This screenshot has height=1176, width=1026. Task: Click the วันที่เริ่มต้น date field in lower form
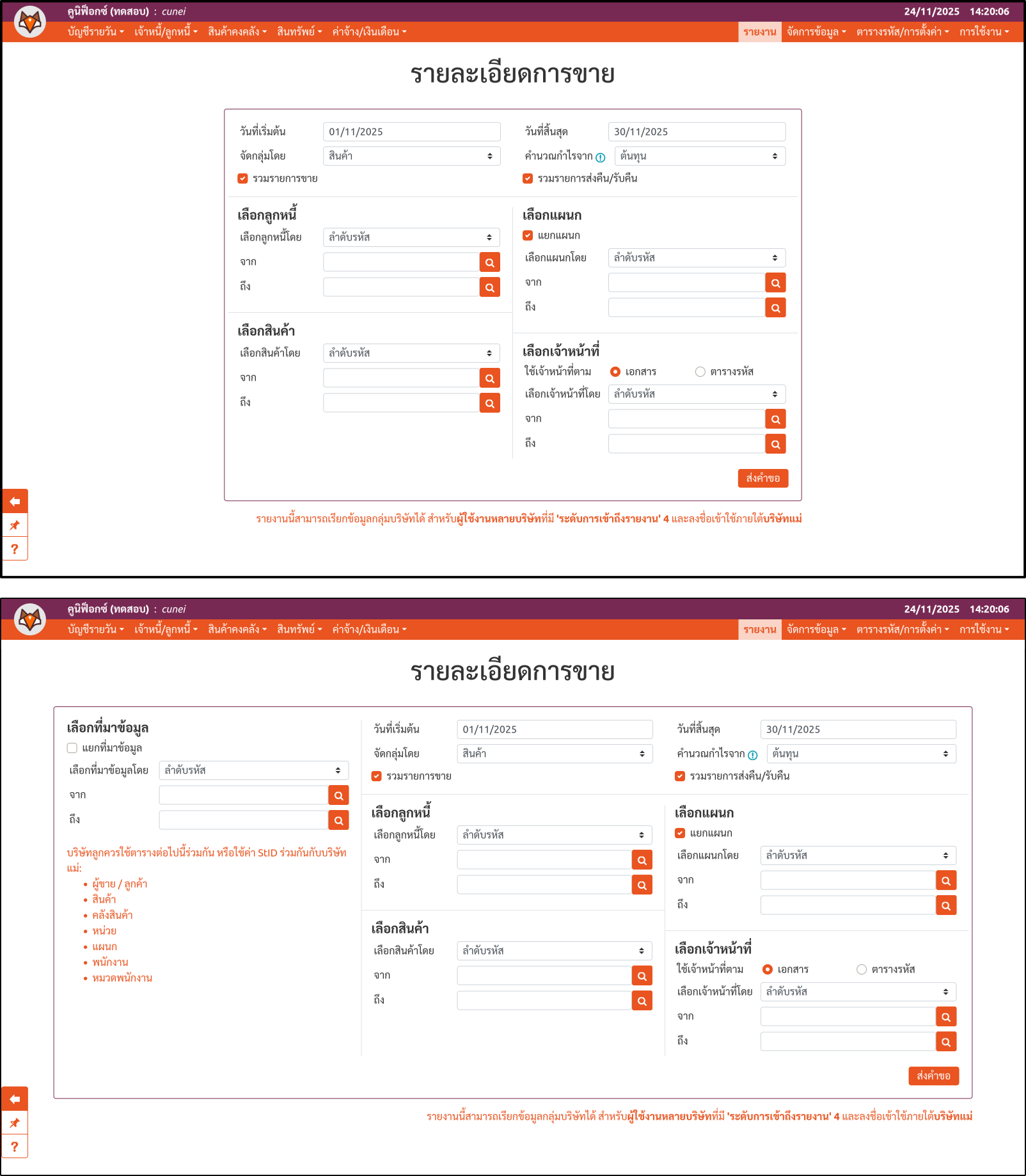click(x=554, y=729)
